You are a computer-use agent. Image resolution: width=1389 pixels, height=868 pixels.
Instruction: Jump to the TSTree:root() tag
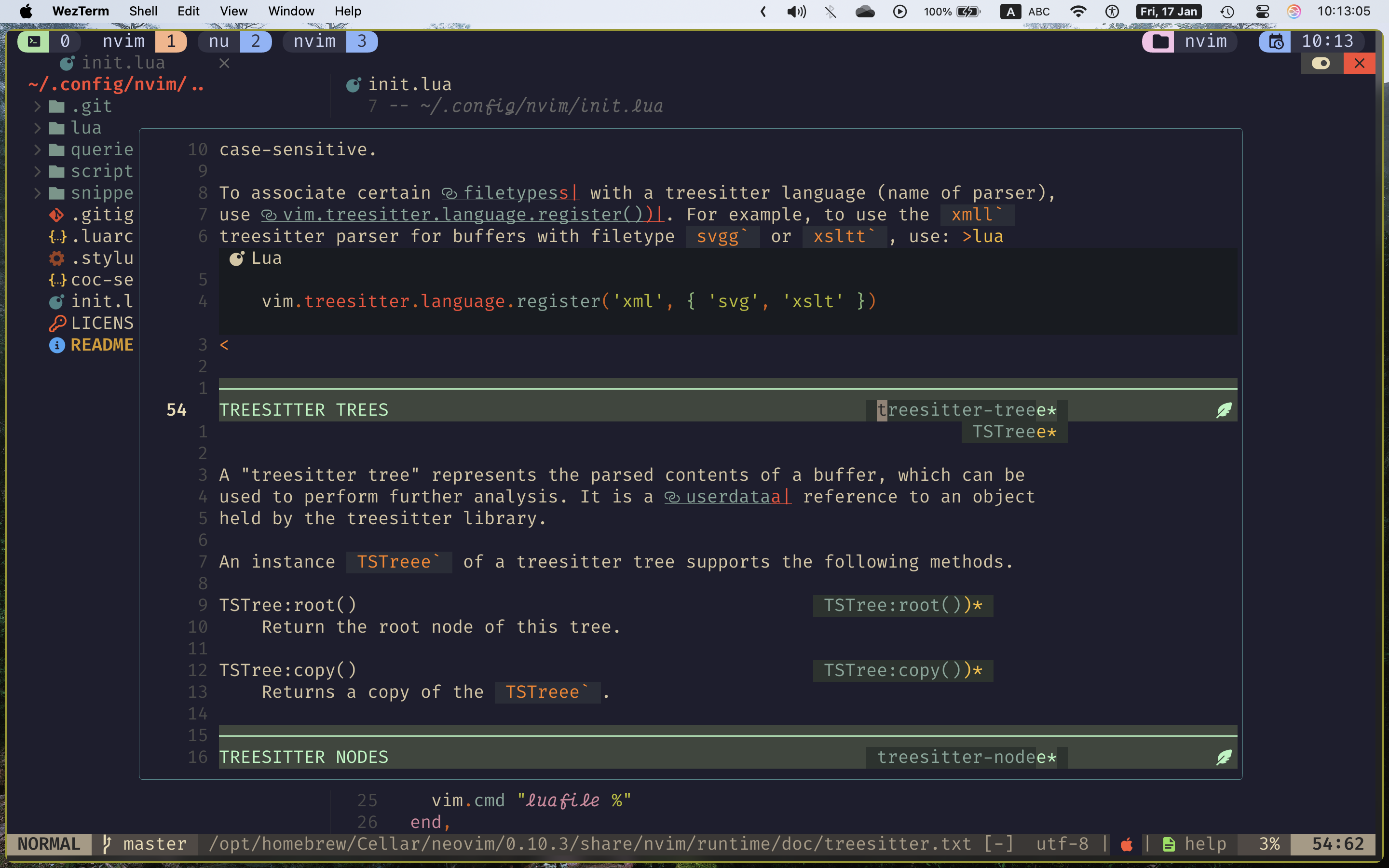click(x=903, y=605)
